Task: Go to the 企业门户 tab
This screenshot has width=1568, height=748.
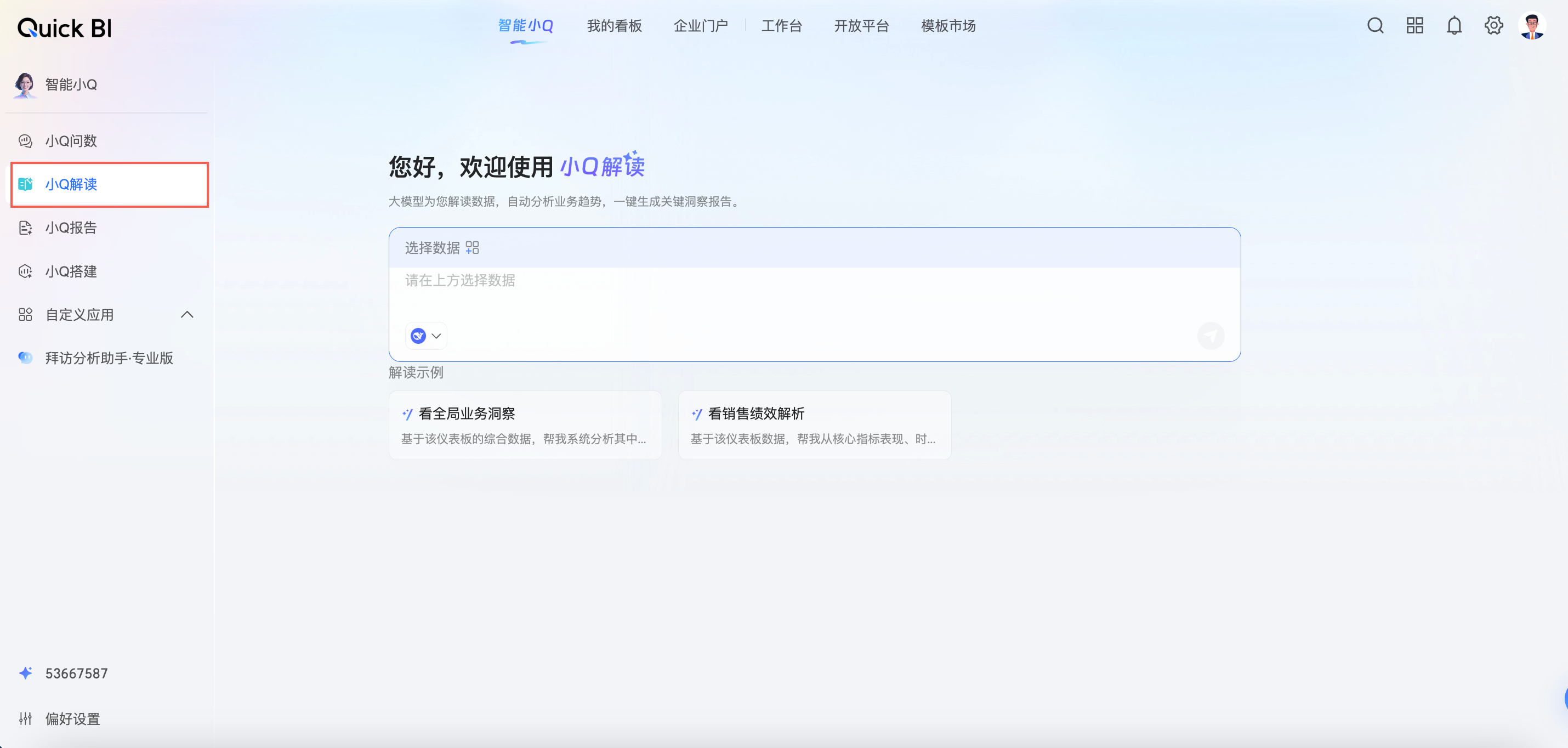Action: coord(701,26)
